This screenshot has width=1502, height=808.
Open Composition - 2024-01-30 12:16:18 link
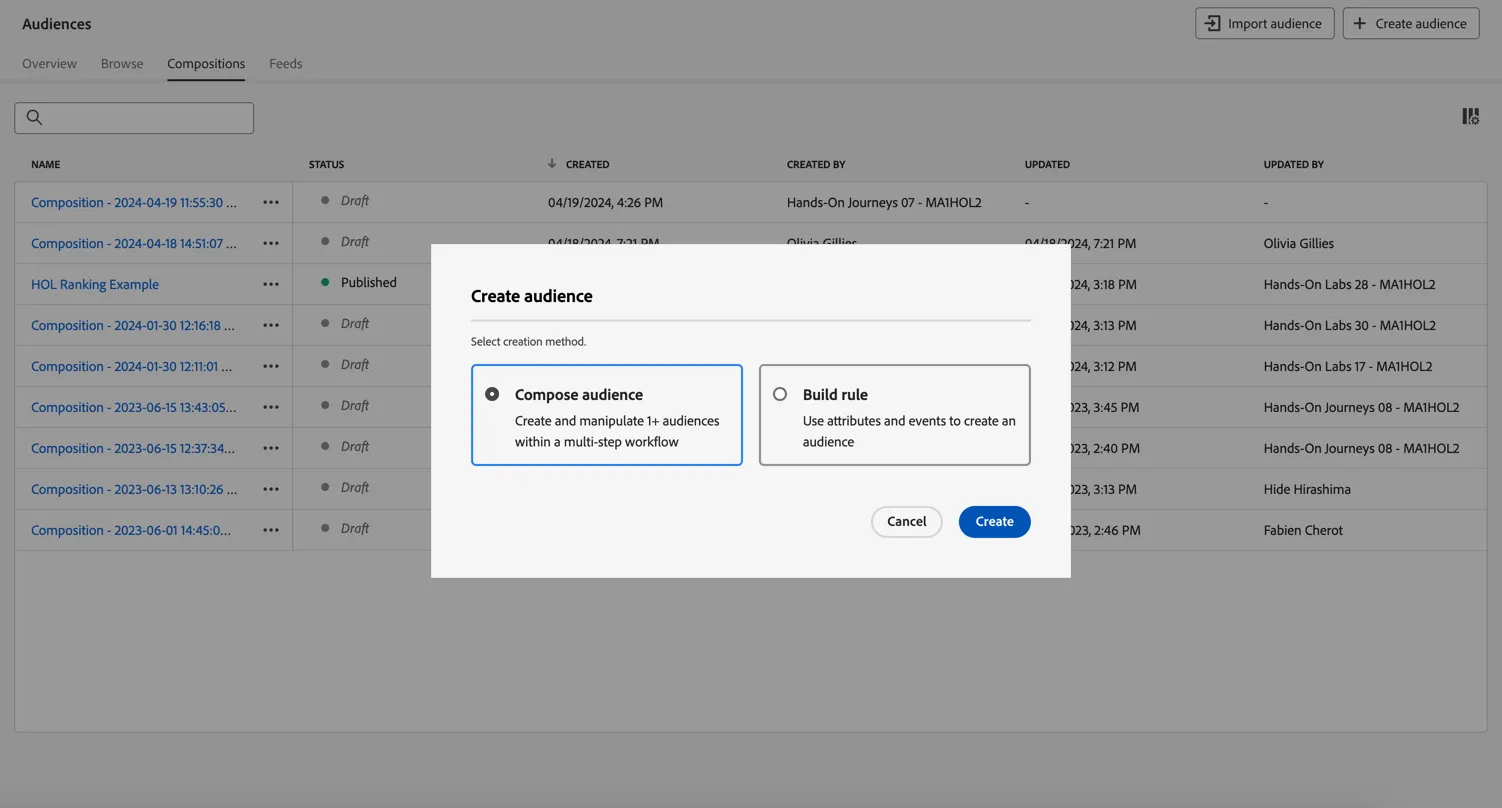click(133, 325)
